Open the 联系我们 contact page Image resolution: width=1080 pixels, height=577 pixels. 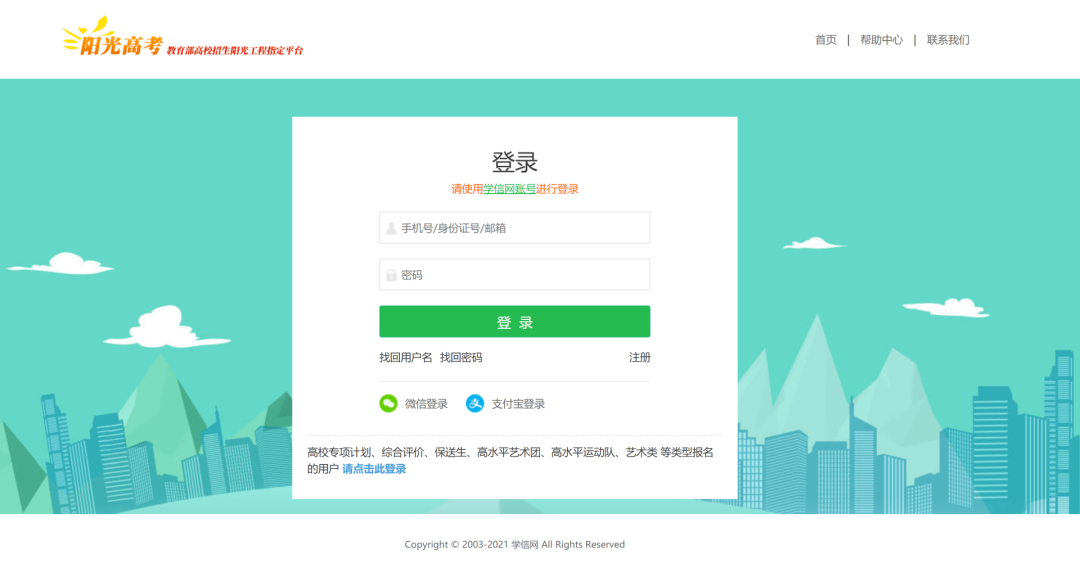click(x=948, y=40)
